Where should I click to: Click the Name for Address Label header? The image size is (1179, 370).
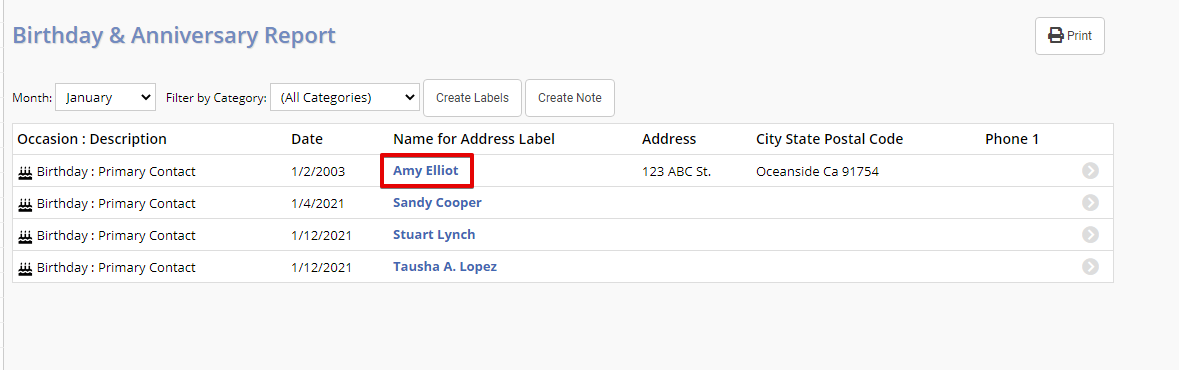(x=474, y=139)
